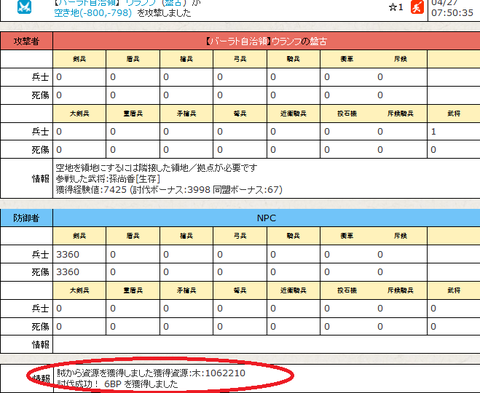Open the (盤古) base link at the top

coord(174,3)
